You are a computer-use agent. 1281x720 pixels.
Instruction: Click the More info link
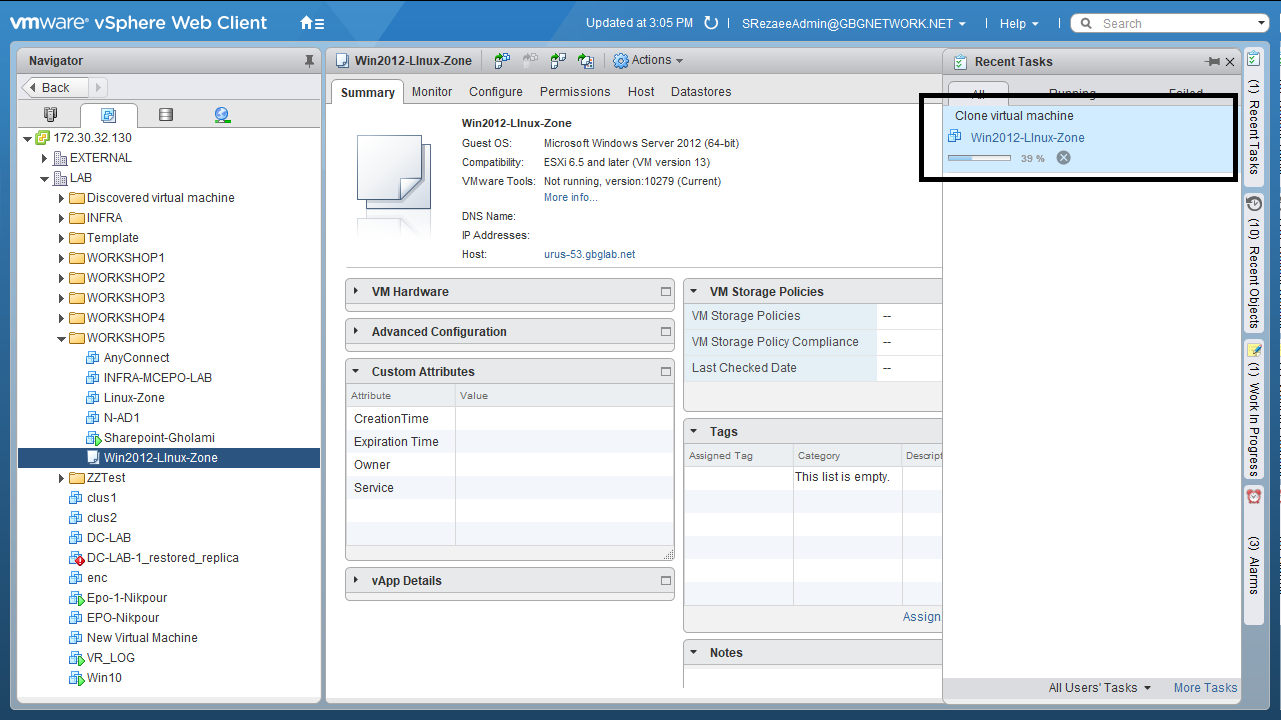(x=570, y=198)
